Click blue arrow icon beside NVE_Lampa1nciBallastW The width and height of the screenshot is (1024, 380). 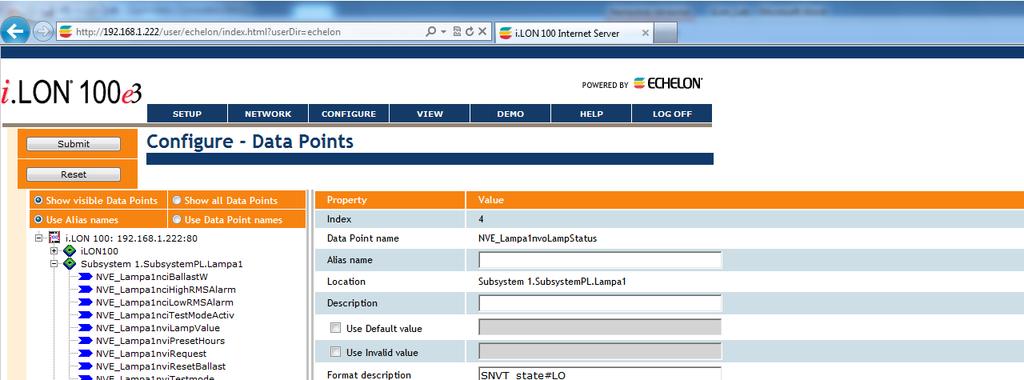[85, 277]
